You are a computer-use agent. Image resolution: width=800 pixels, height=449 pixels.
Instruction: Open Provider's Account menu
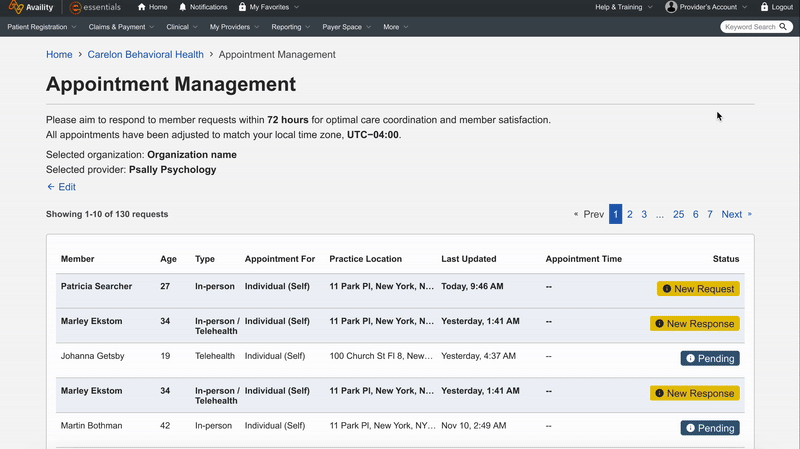pyautogui.click(x=708, y=7)
